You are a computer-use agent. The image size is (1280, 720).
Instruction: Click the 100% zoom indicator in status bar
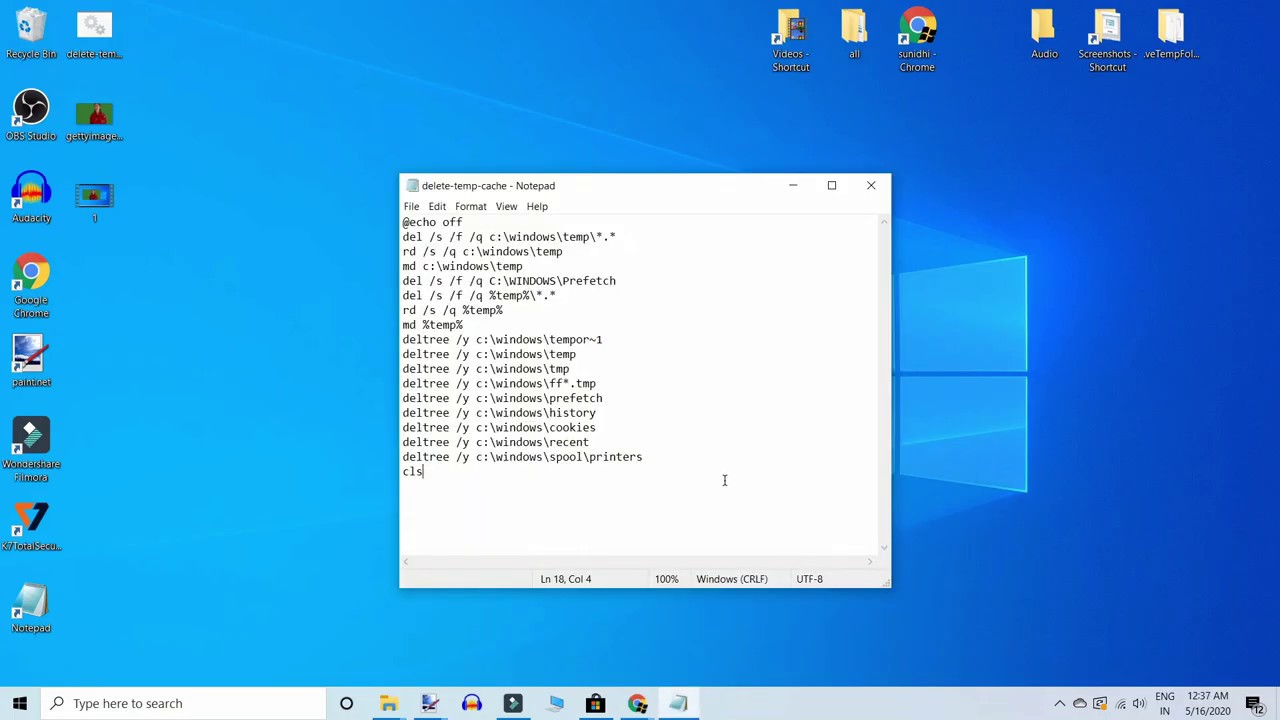(x=666, y=579)
